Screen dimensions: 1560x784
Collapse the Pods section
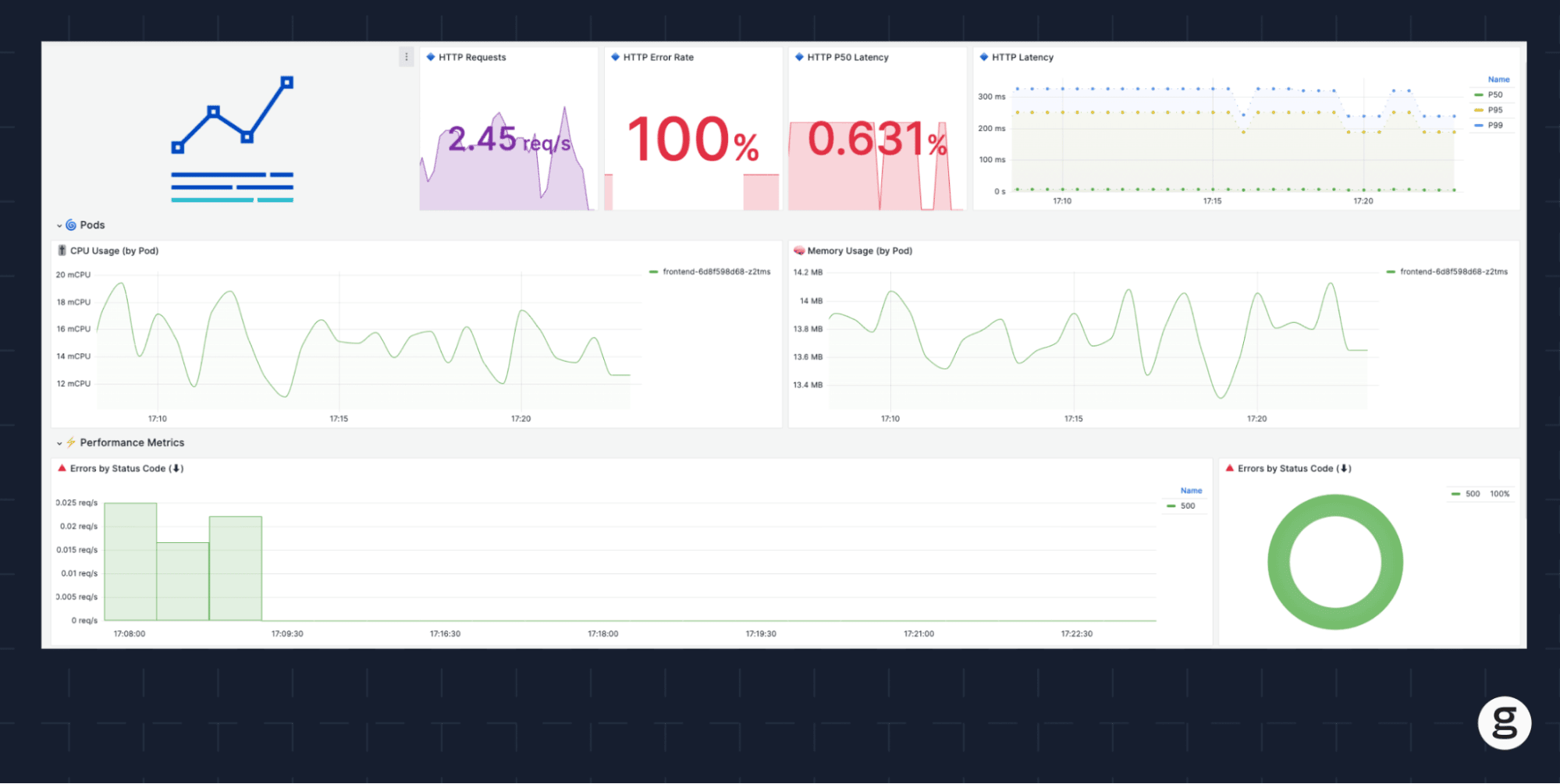tap(59, 225)
